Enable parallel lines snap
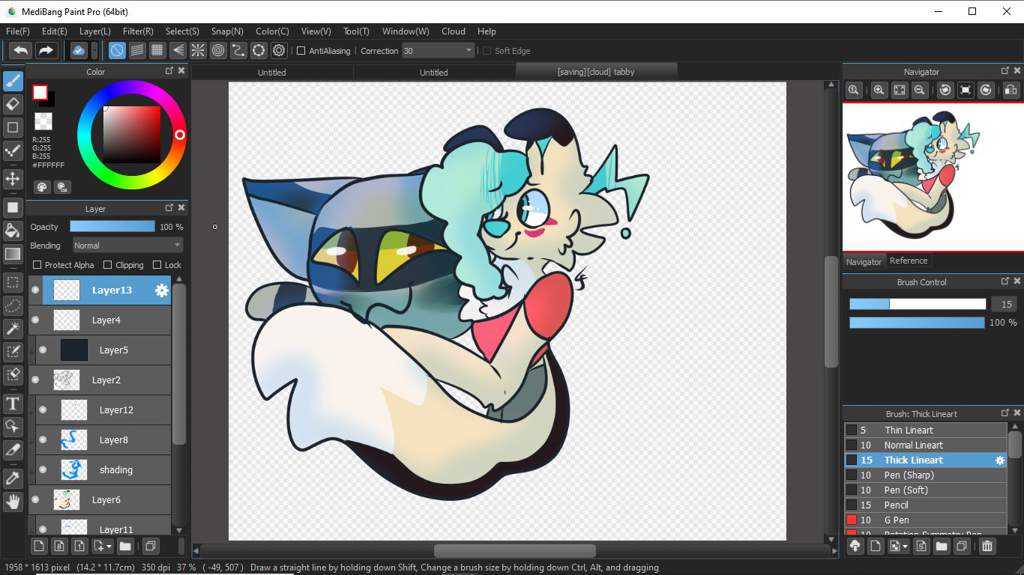Screen dimensions: 1024x575 [137, 50]
